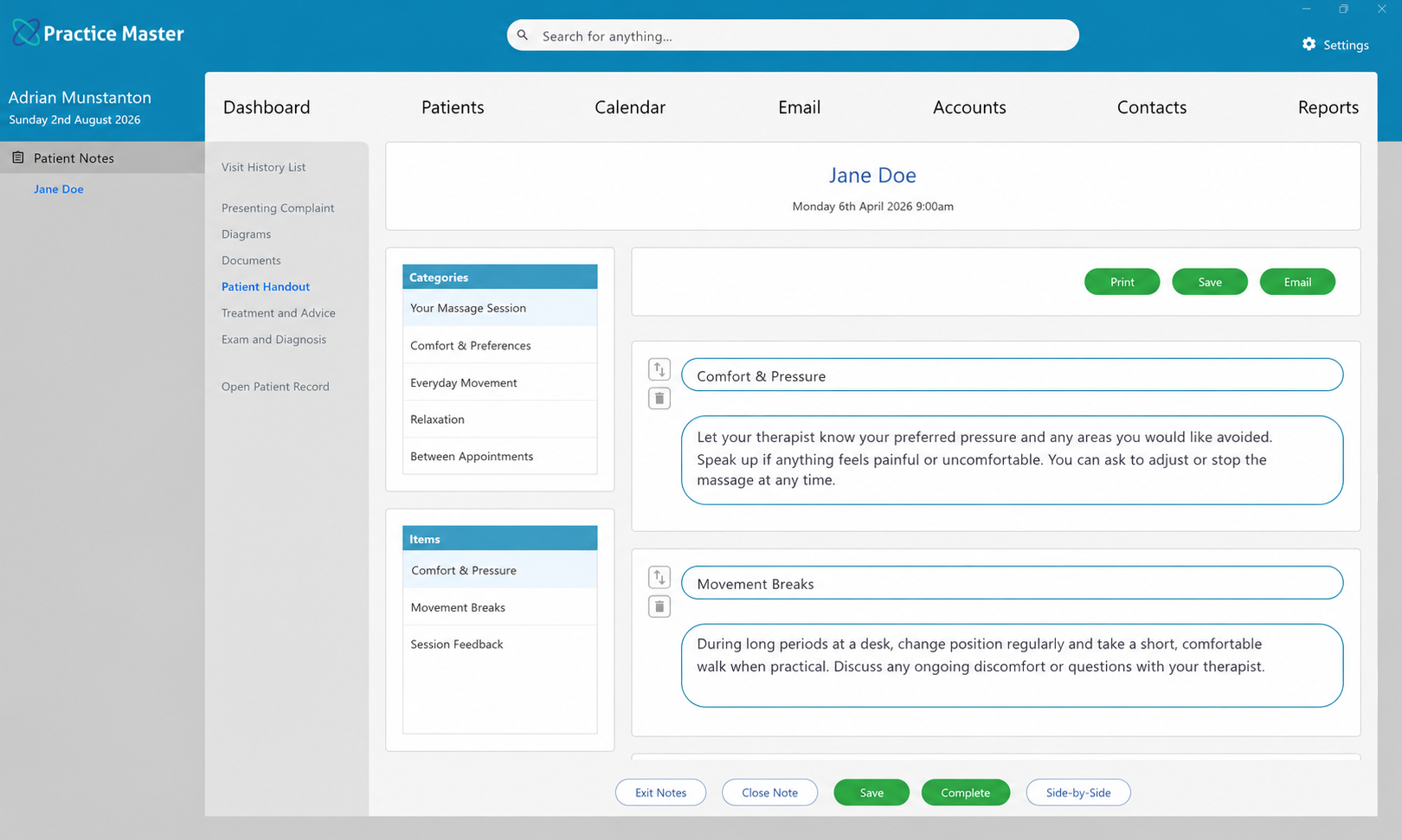
Task: Mark the note as Complete
Action: click(x=965, y=792)
